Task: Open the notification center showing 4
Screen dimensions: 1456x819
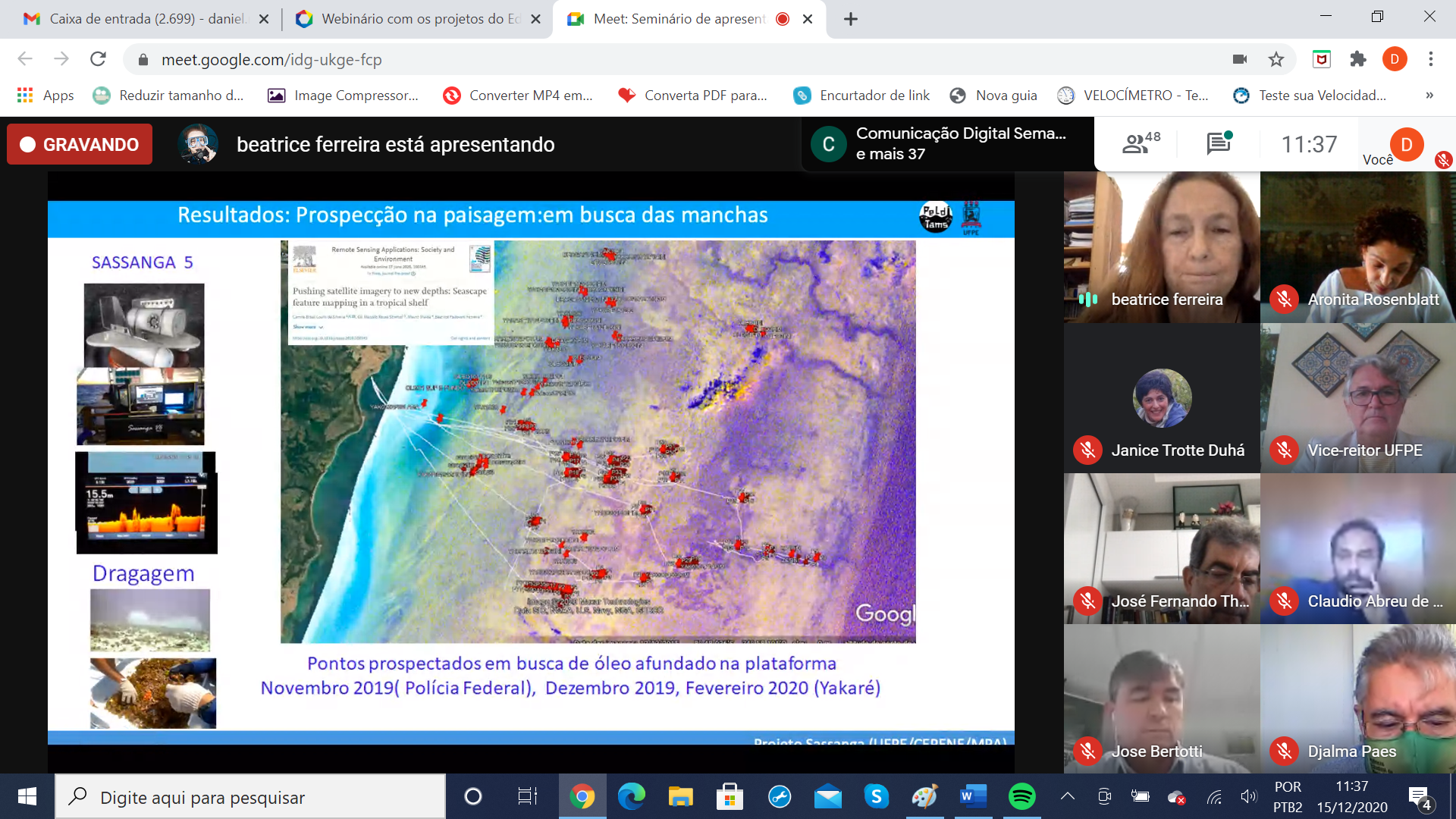Action: [x=1420, y=797]
